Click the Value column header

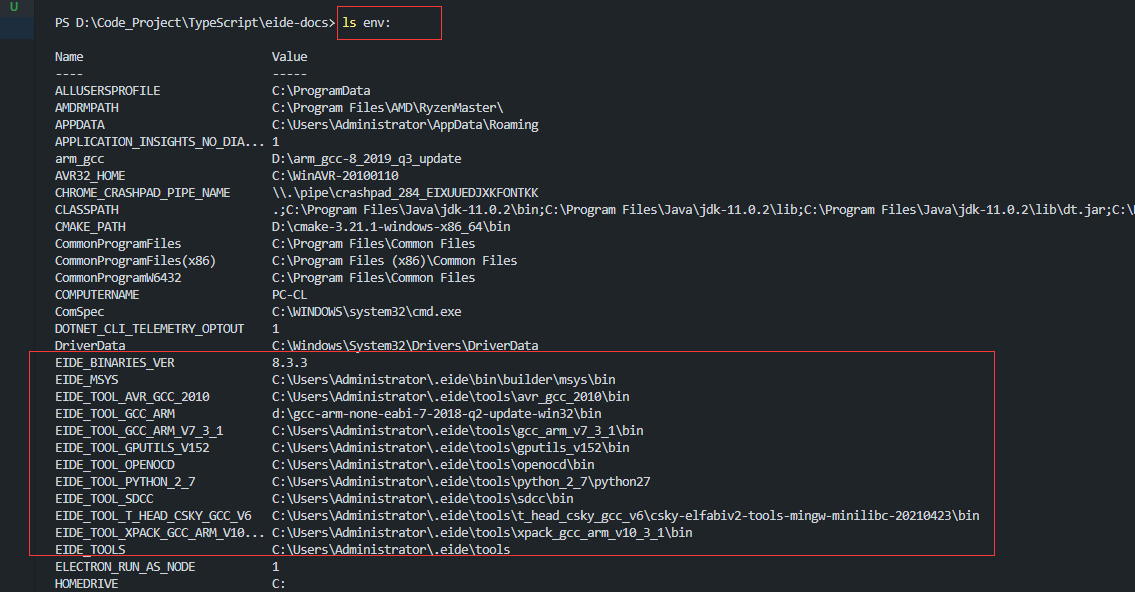click(289, 56)
